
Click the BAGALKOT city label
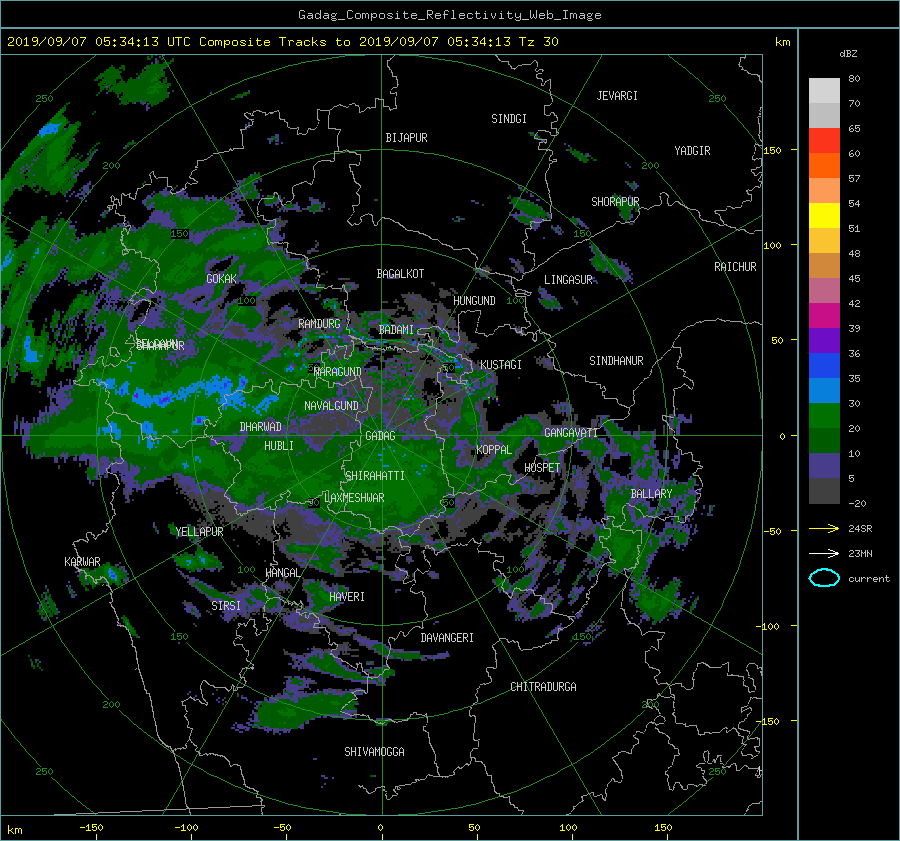pyautogui.click(x=400, y=274)
